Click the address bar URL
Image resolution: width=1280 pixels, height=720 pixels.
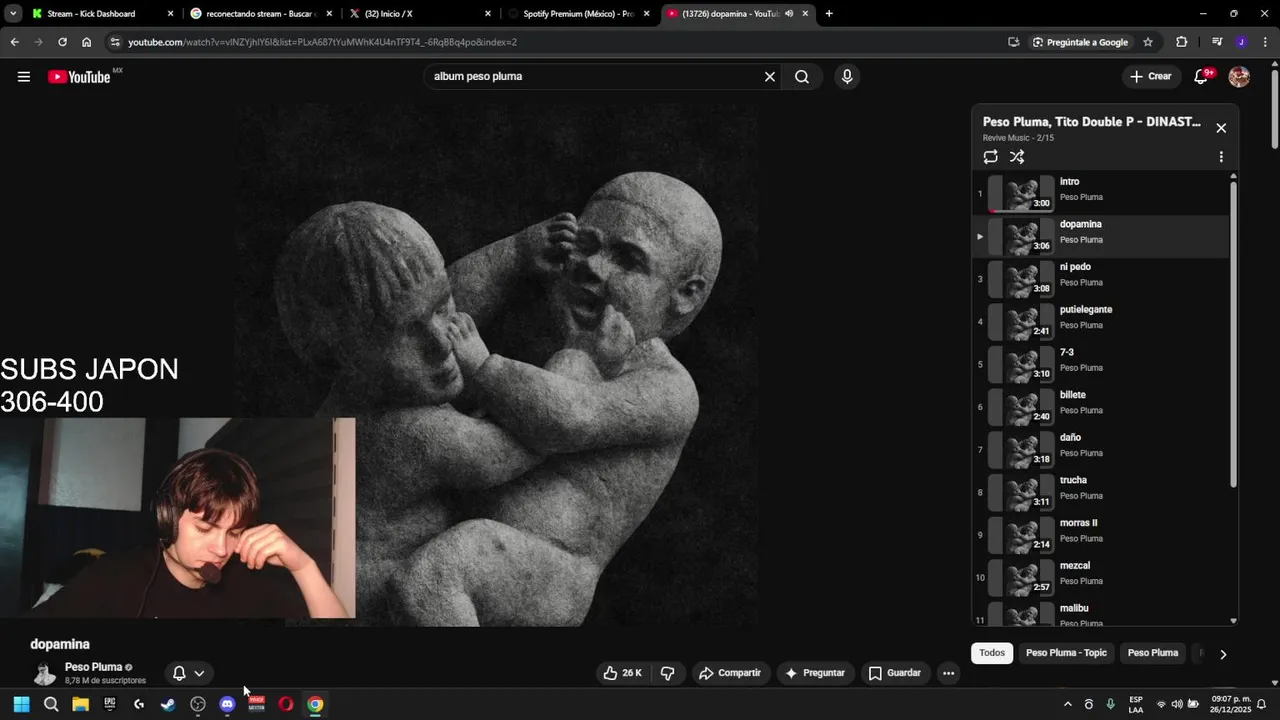point(323,42)
